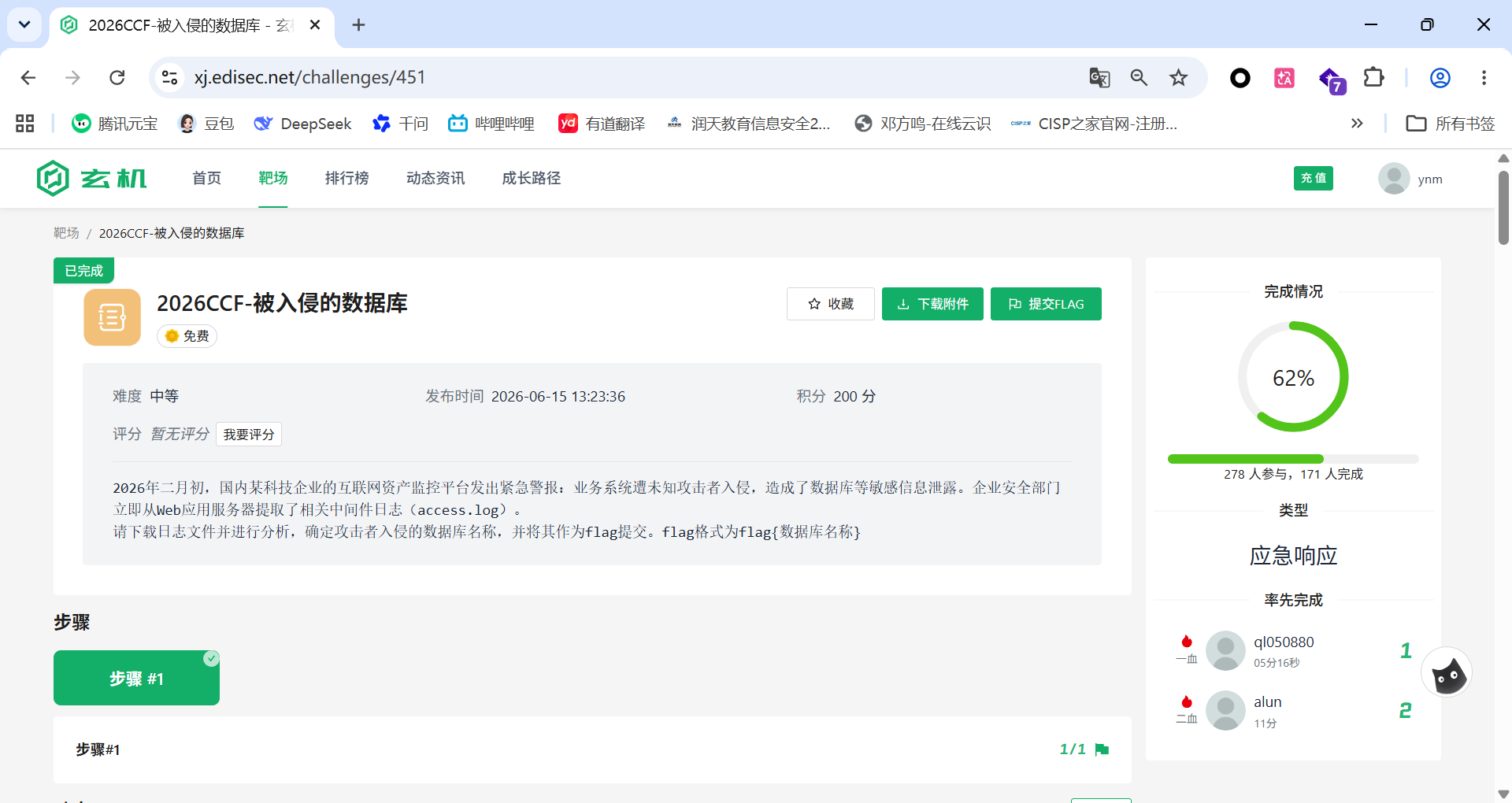1512x803 pixels.
Task: Open the Extensions puzzle icon
Action: (x=1373, y=77)
